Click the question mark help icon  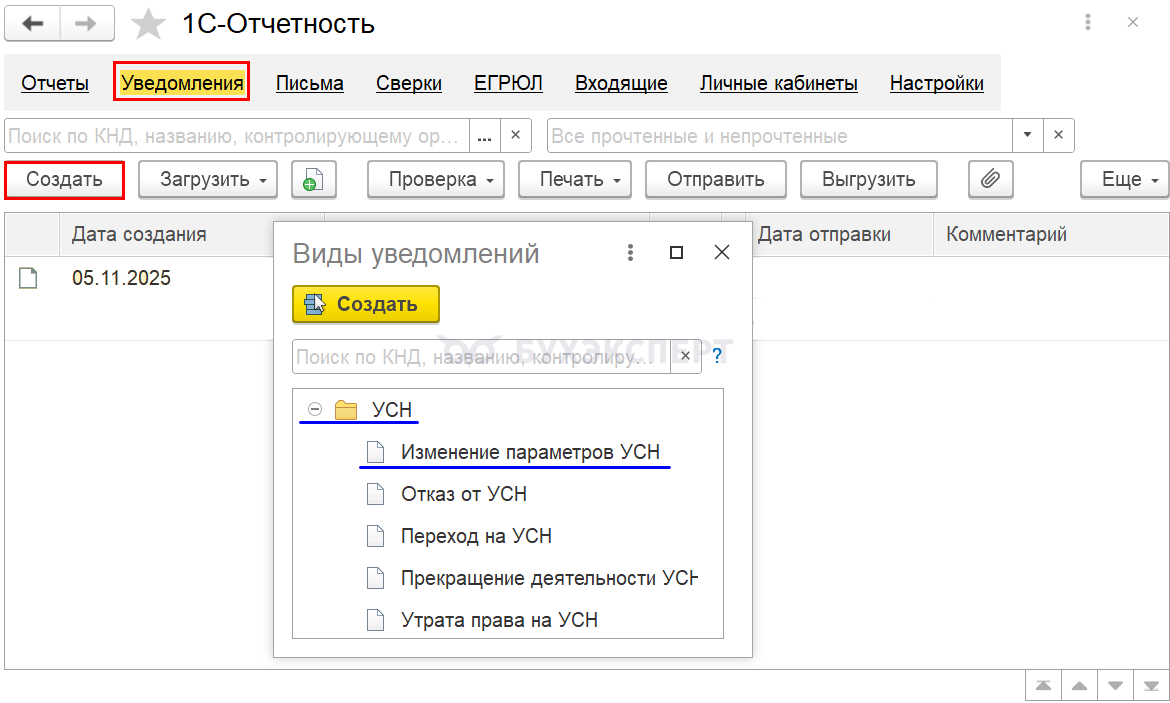pos(716,356)
